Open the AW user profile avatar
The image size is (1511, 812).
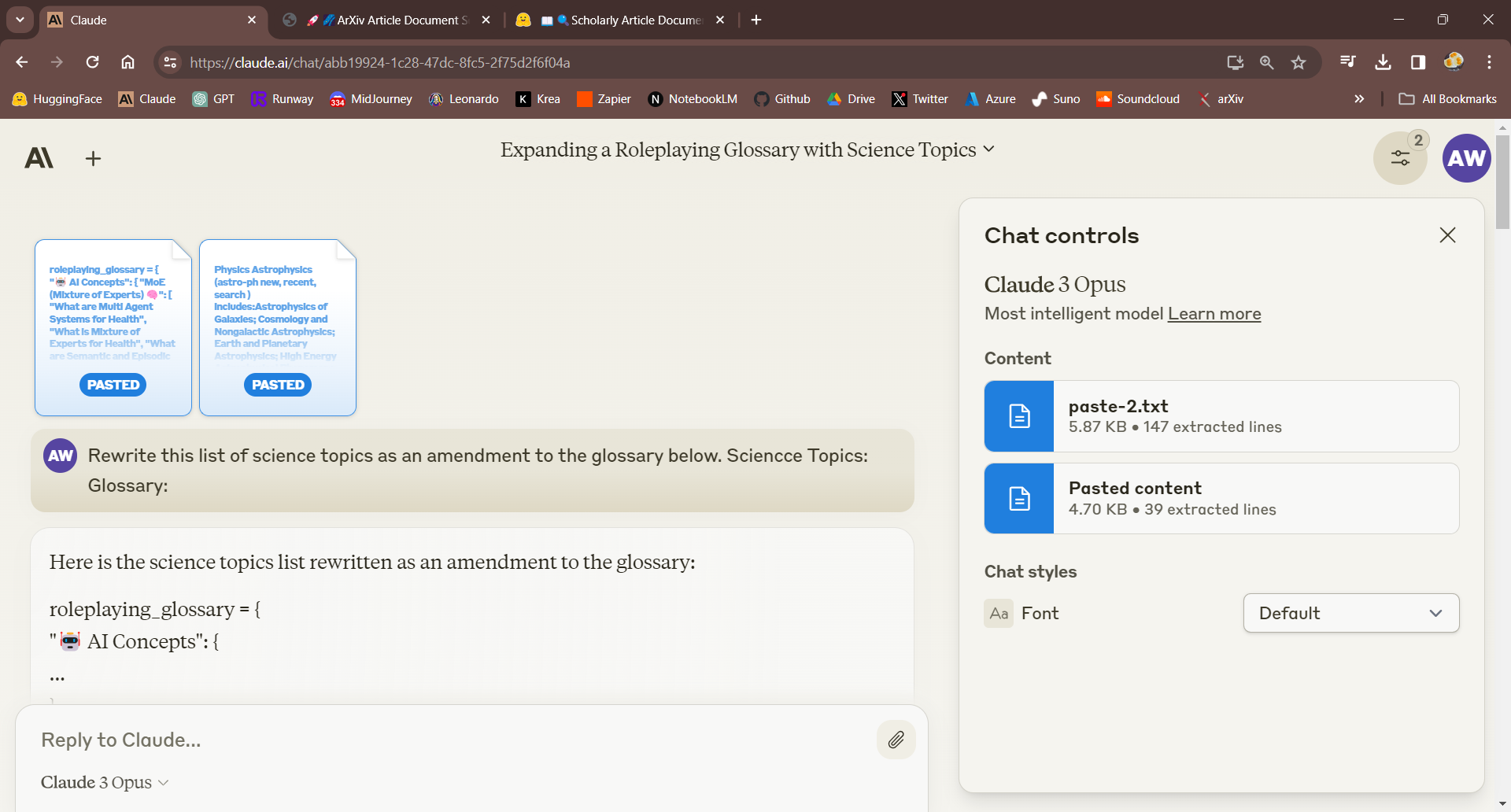pos(1466,158)
